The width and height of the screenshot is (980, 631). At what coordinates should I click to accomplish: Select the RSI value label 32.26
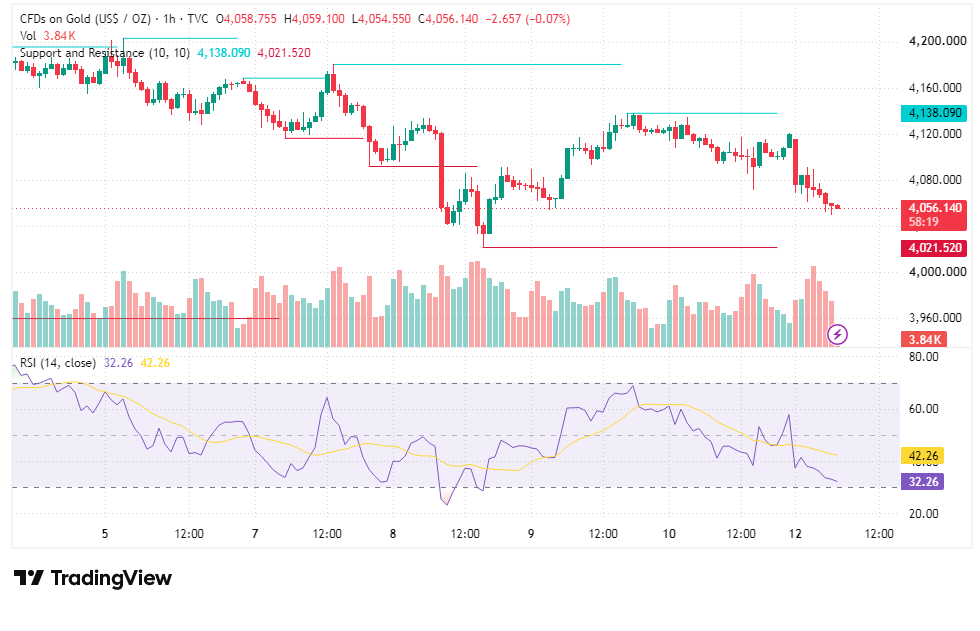(x=923, y=482)
